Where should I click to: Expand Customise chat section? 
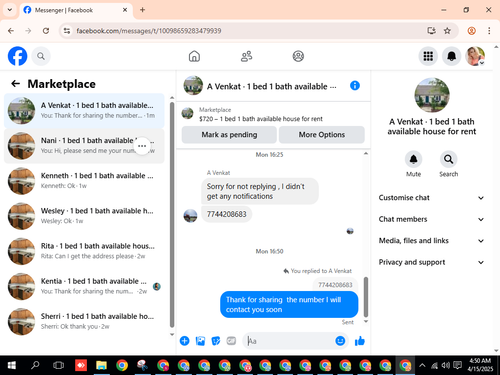click(x=431, y=198)
